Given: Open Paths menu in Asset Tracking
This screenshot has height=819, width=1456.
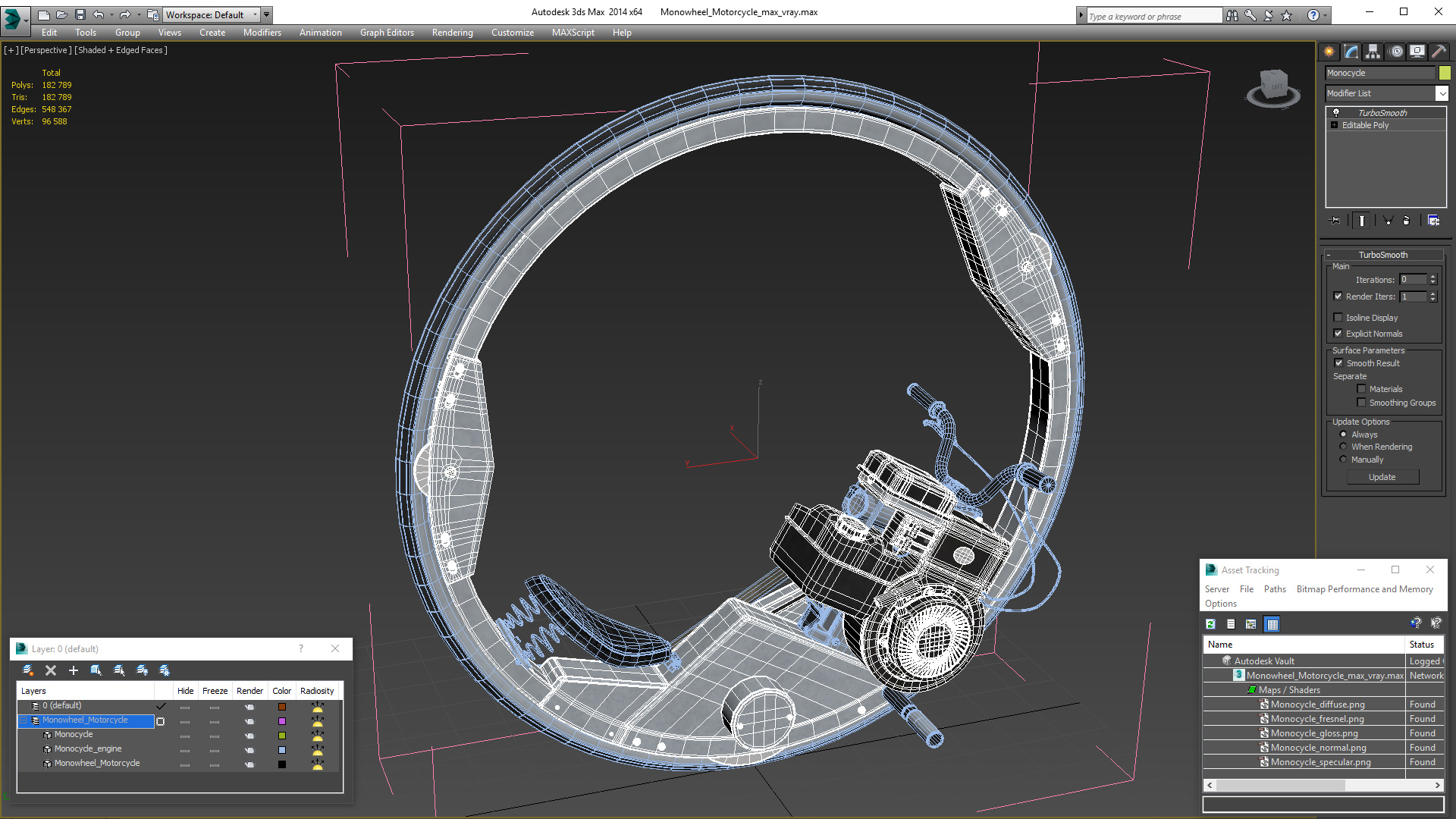Looking at the screenshot, I should pyautogui.click(x=1275, y=589).
